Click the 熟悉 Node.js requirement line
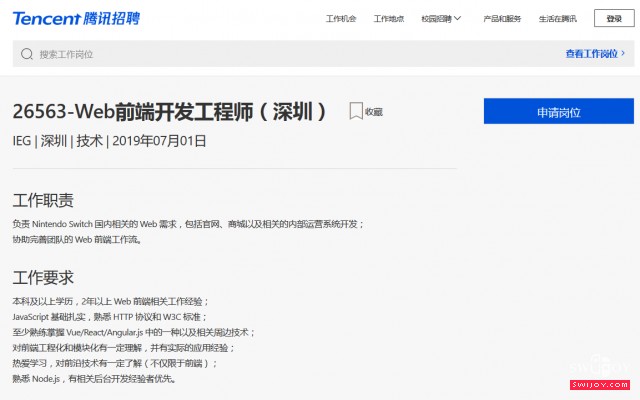The image size is (640, 400). 94,379
